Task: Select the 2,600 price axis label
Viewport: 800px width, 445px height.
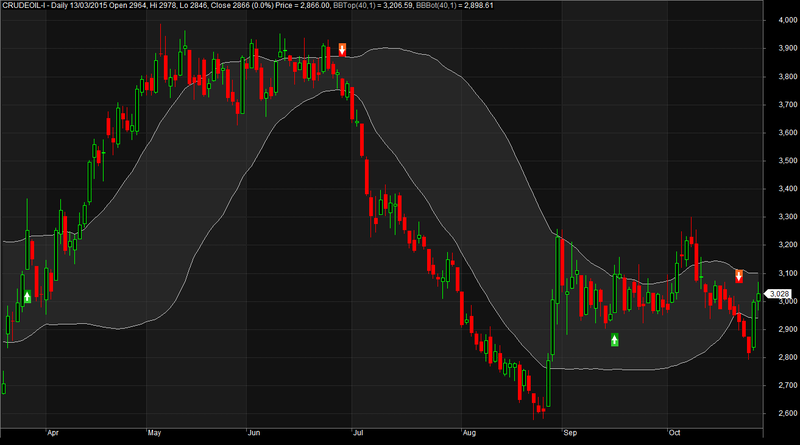Action: tap(788, 413)
